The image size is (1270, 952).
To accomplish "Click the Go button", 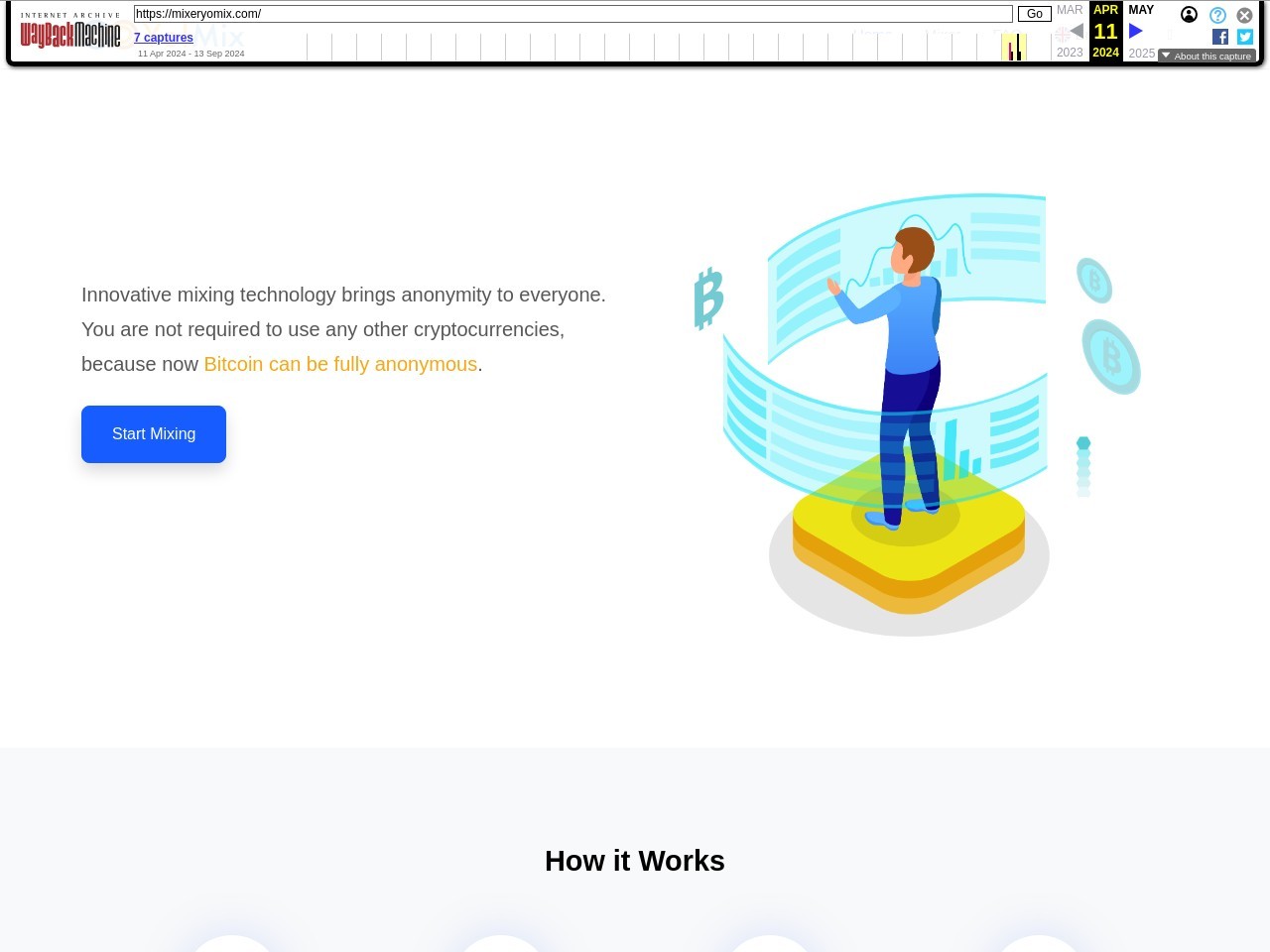I will [1034, 14].
